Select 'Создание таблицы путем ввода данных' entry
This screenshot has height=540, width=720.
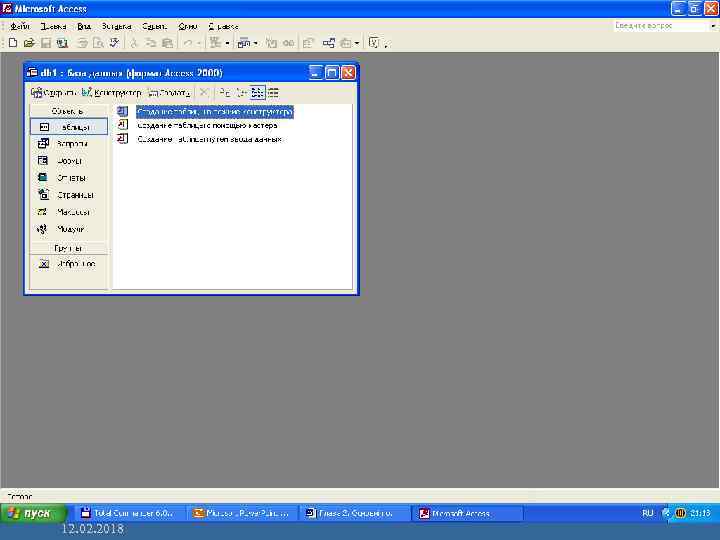(209, 139)
